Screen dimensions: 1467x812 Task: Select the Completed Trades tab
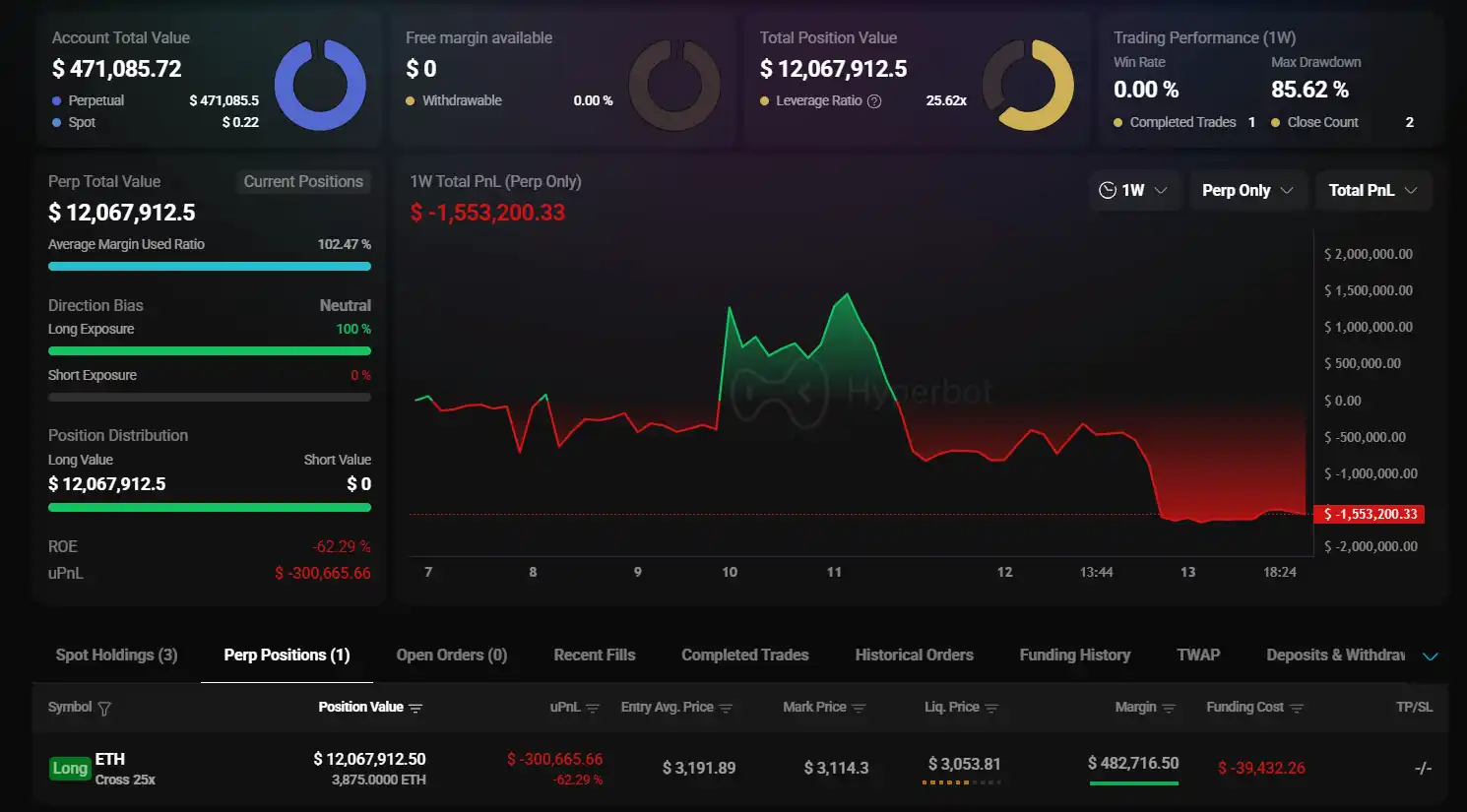click(x=744, y=655)
